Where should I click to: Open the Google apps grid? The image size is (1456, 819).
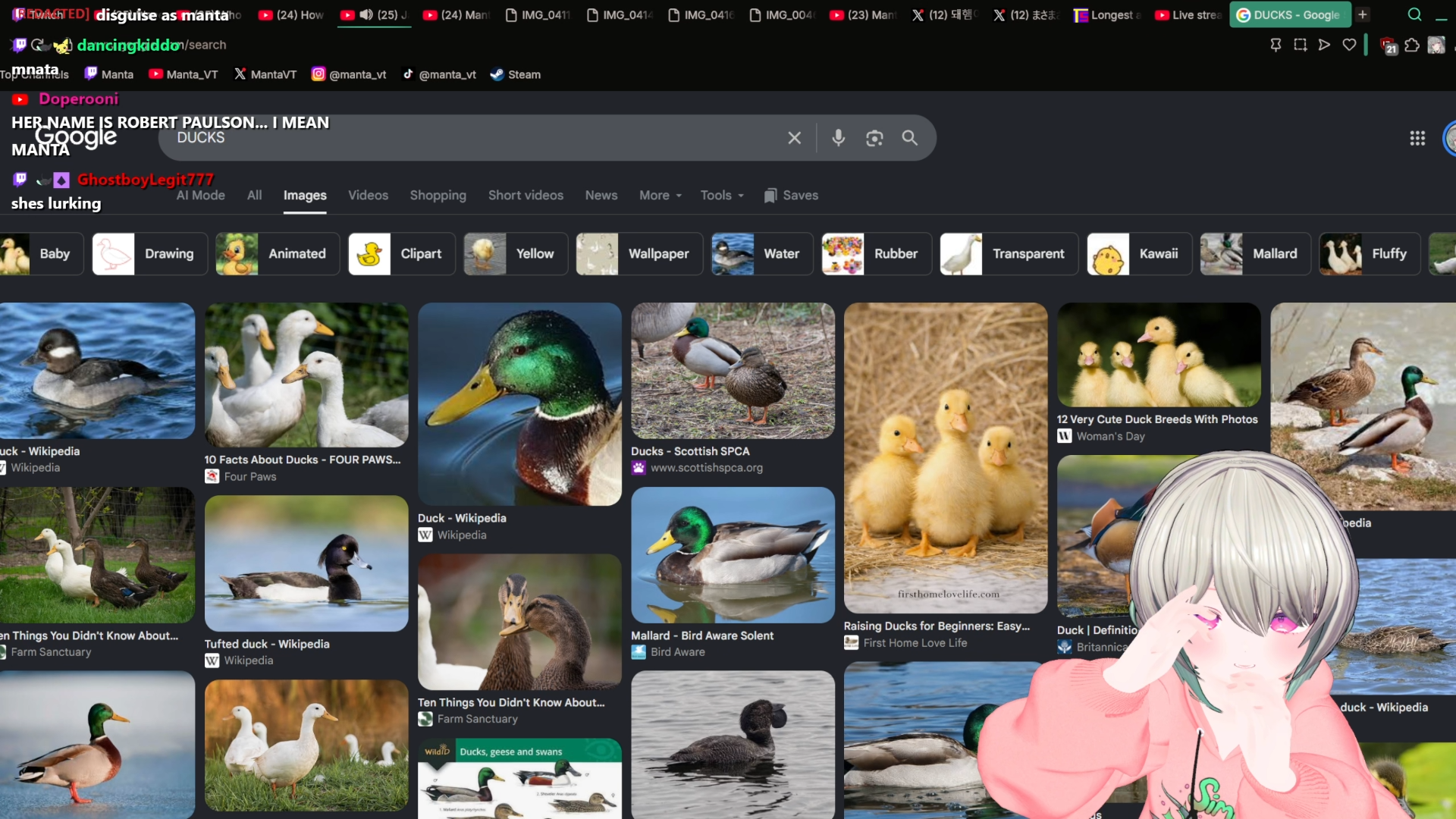click(x=1417, y=138)
